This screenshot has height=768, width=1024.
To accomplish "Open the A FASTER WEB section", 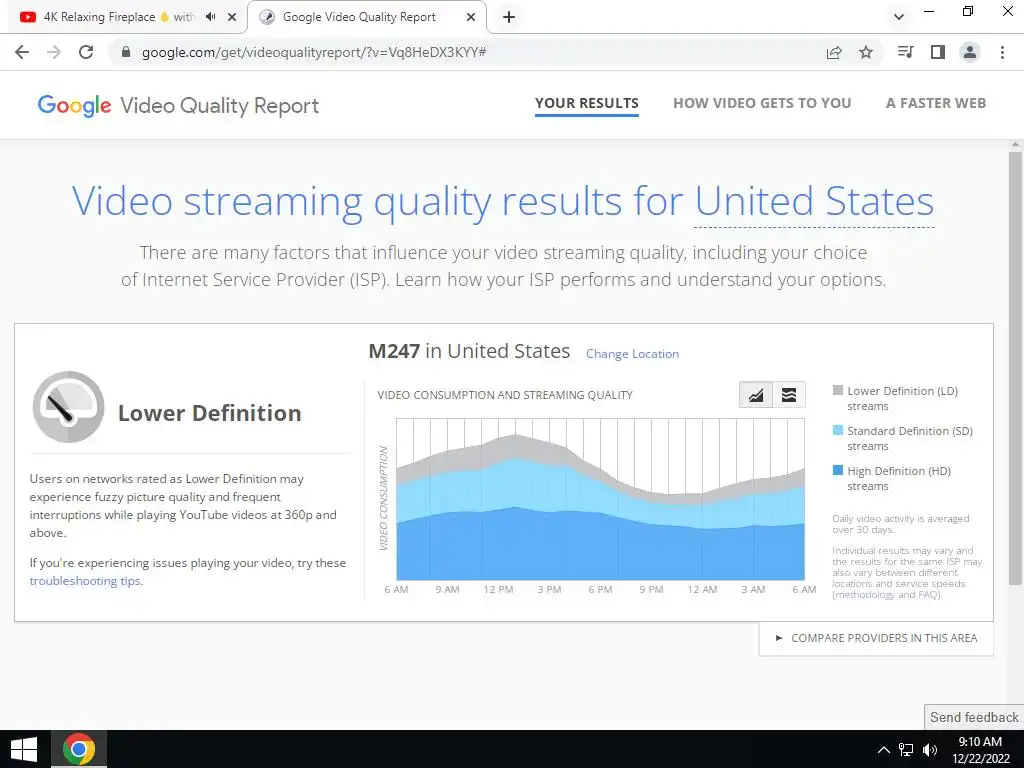I will tap(936, 103).
